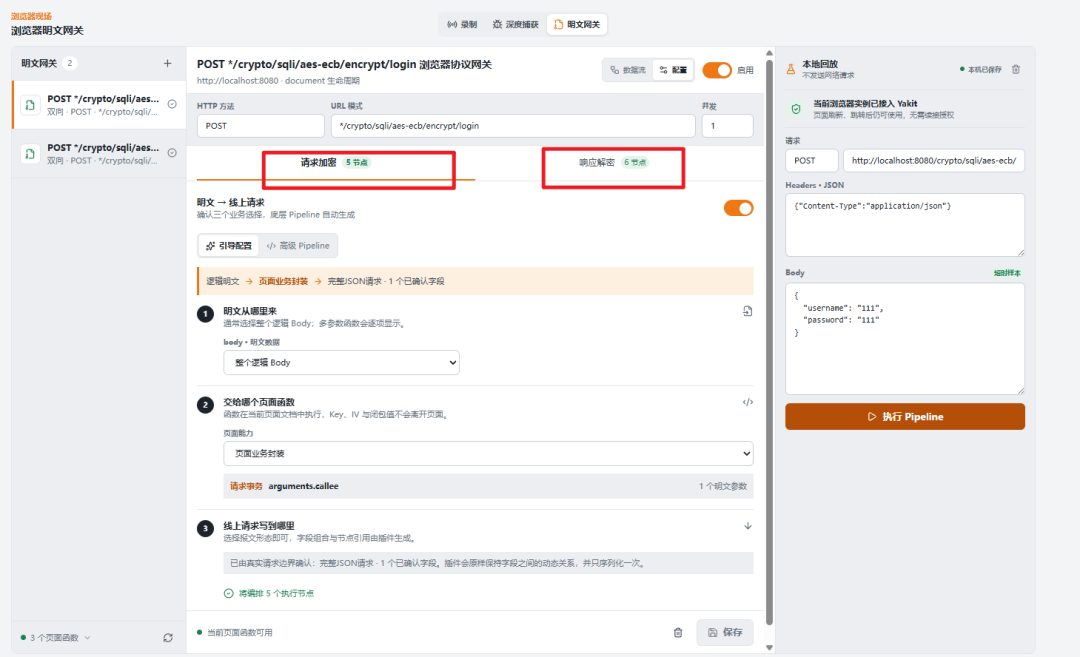
Task: Toggle the 明文 → 线上请求 switch
Action: tap(738, 208)
